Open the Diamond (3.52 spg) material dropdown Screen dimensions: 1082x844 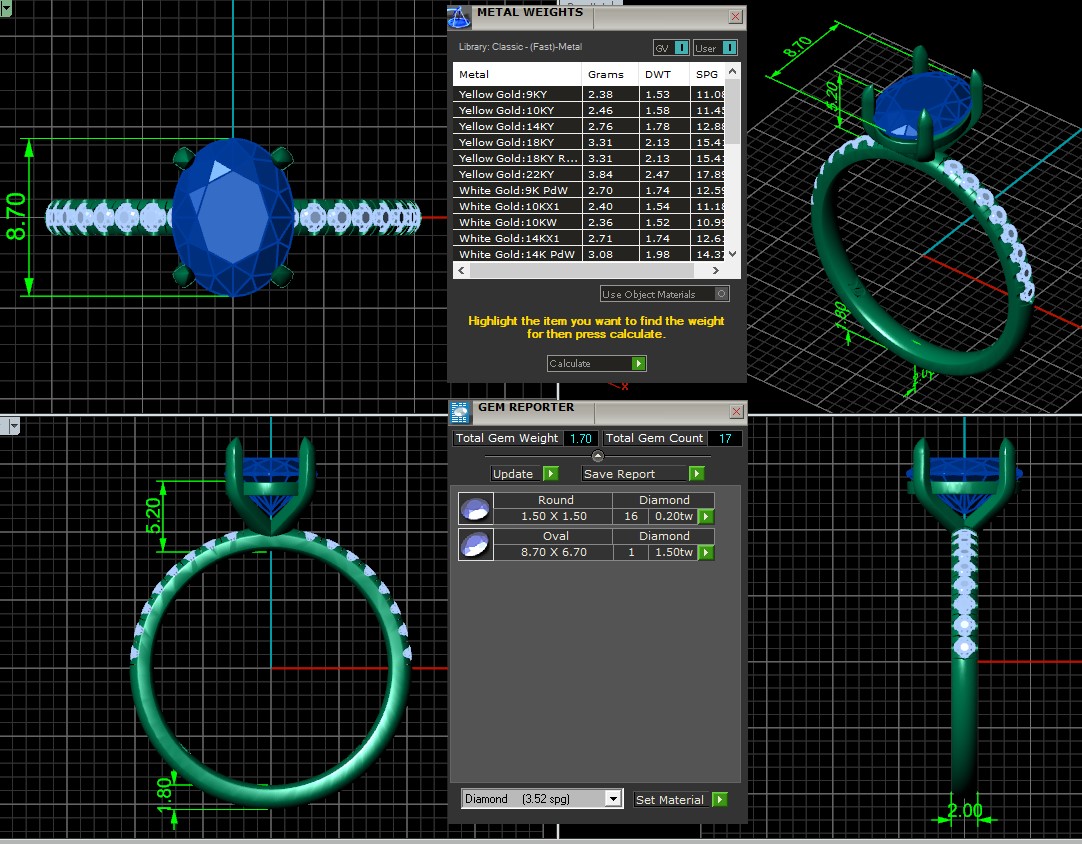click(x=613, y=799)
